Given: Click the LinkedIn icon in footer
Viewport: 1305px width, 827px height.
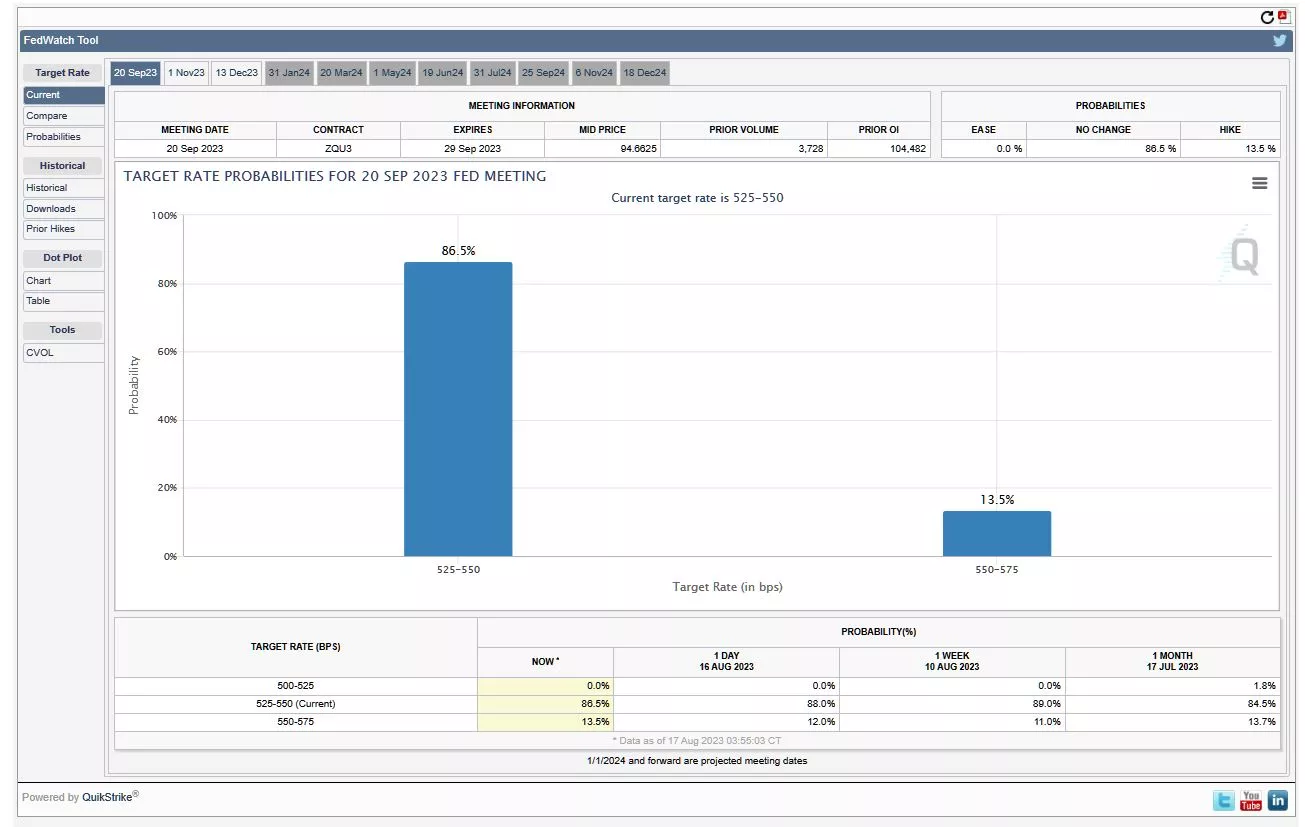Looking at the screenshot, I should point(1277,800).
